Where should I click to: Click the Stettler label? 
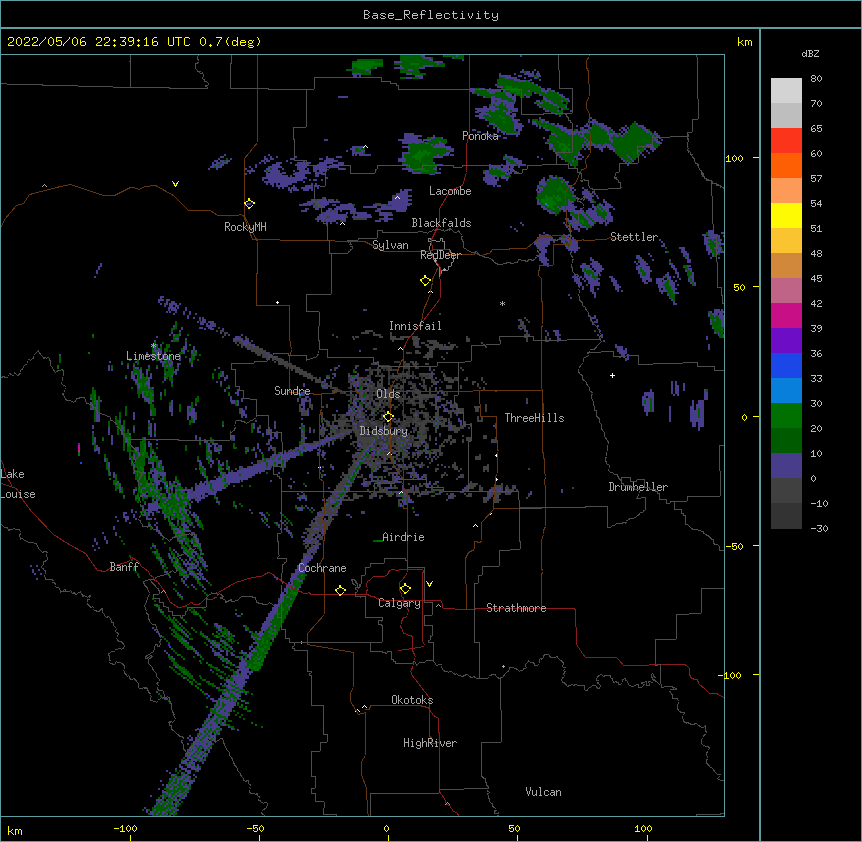(x=634, y=237)
